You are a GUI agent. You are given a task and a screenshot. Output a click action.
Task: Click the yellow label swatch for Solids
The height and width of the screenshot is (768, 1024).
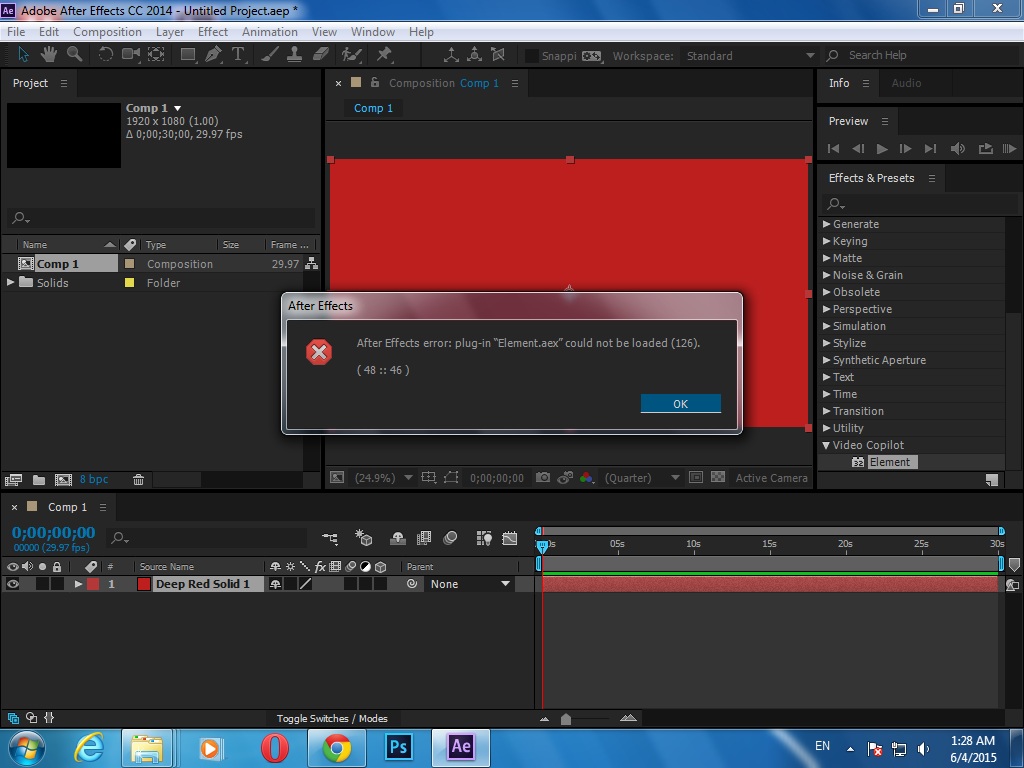coord(129,283)
